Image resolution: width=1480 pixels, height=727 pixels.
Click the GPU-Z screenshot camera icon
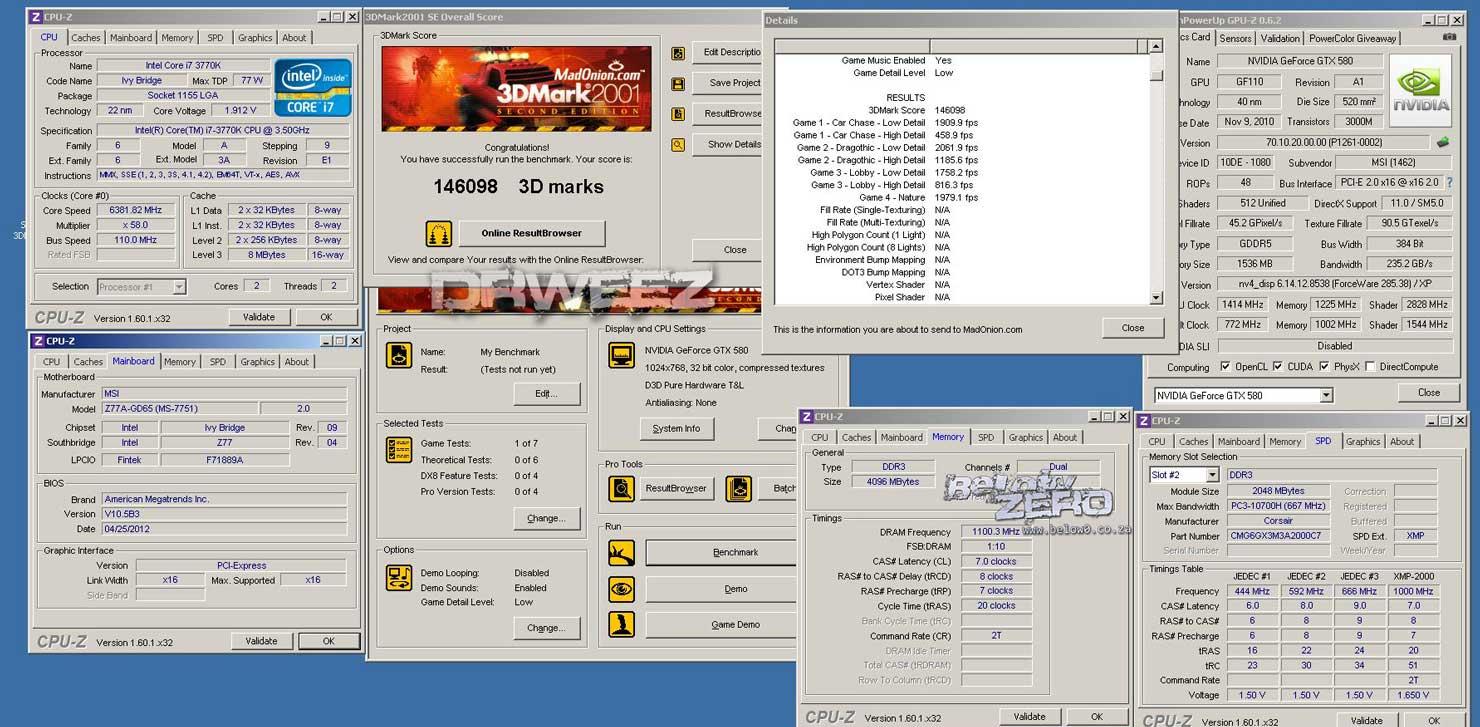coord(1450,37)
